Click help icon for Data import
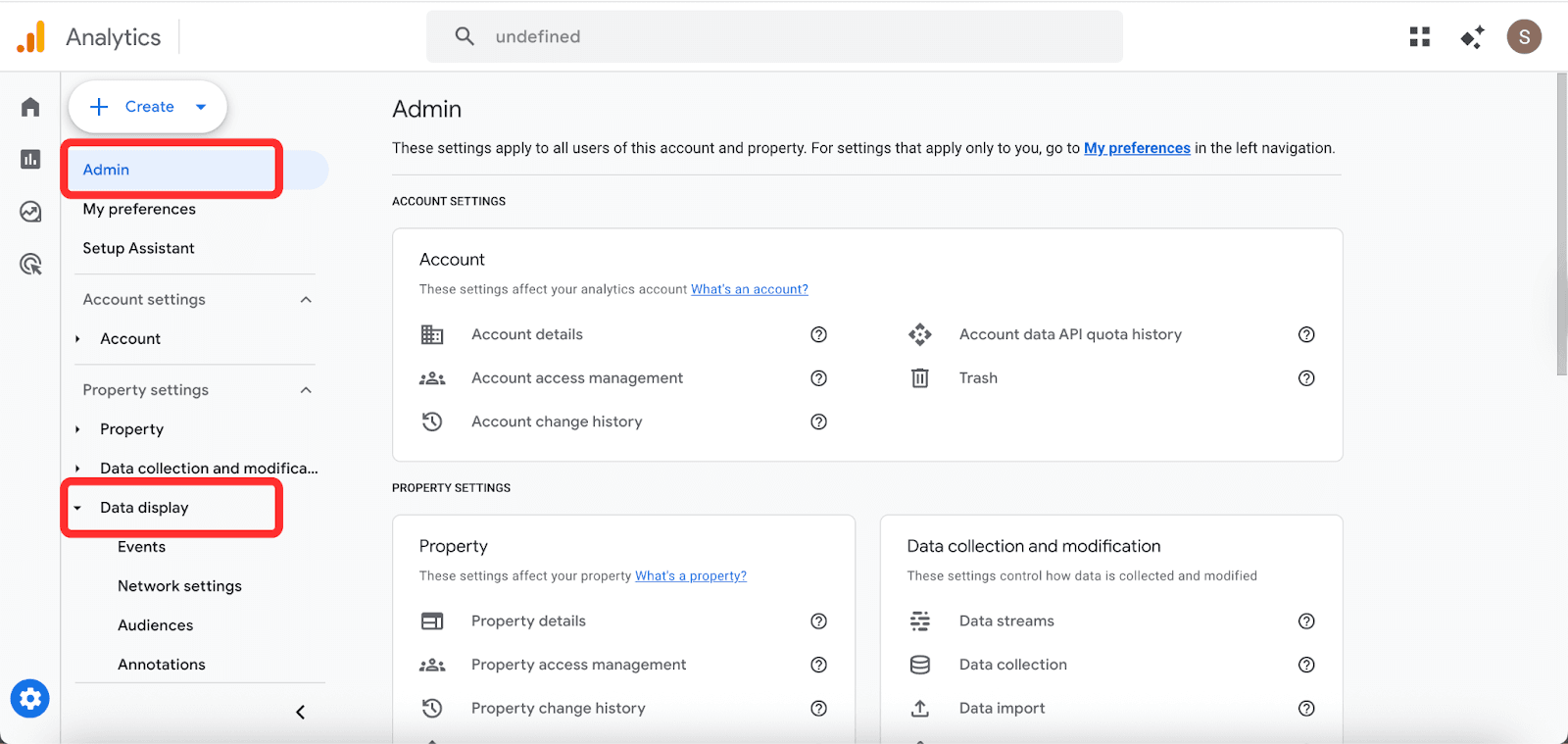 [1306, 709]
